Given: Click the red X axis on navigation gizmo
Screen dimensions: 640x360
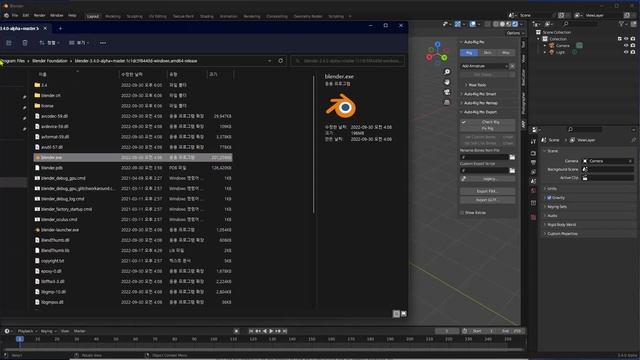Looking at the screenshot, I should [x=429, y=58].
